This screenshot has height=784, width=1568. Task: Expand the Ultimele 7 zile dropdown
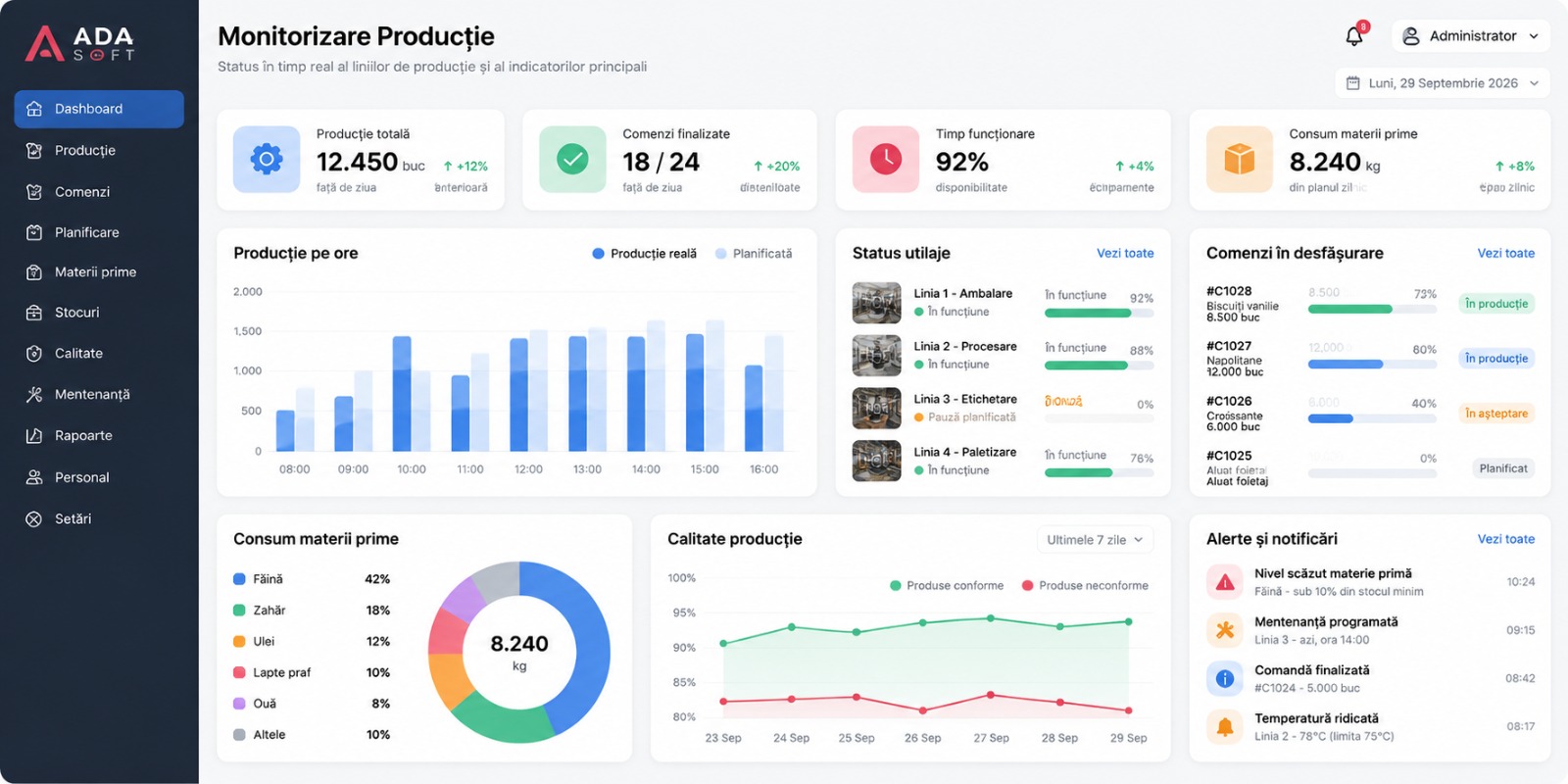coord(1095,540)
